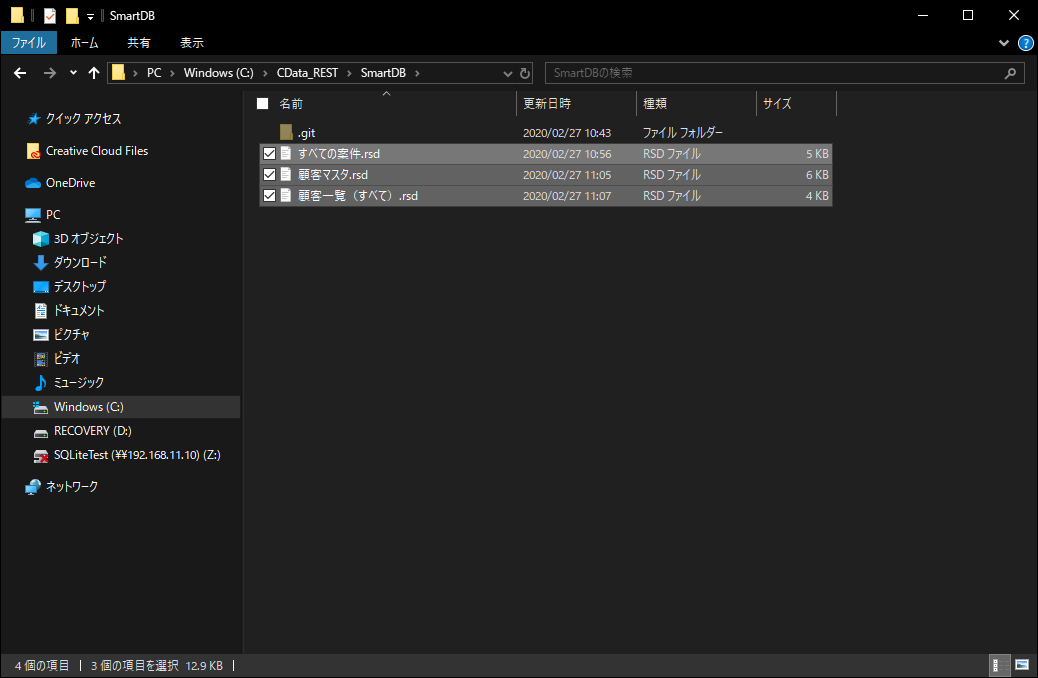This screenshot has width=1038, height=678.
Task: Open the help question mark icon
Action: pyautogui.click(x=1025, y=43)
